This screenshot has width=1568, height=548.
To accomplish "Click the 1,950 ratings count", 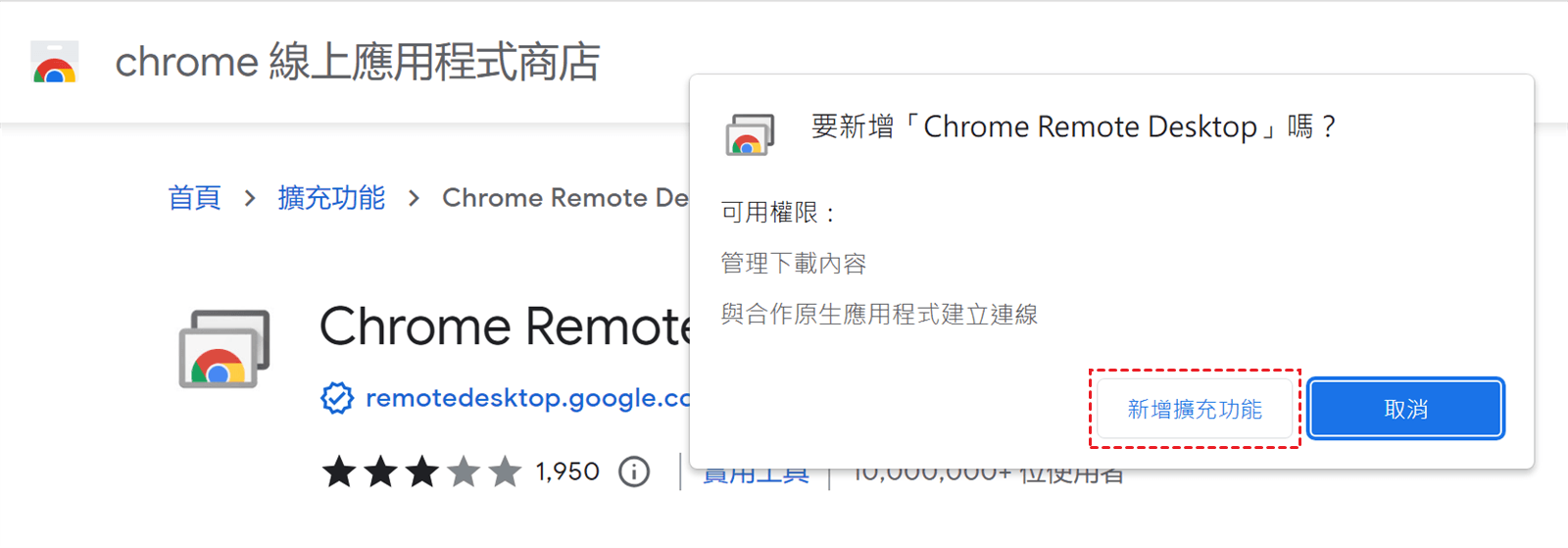I will 567,472.
